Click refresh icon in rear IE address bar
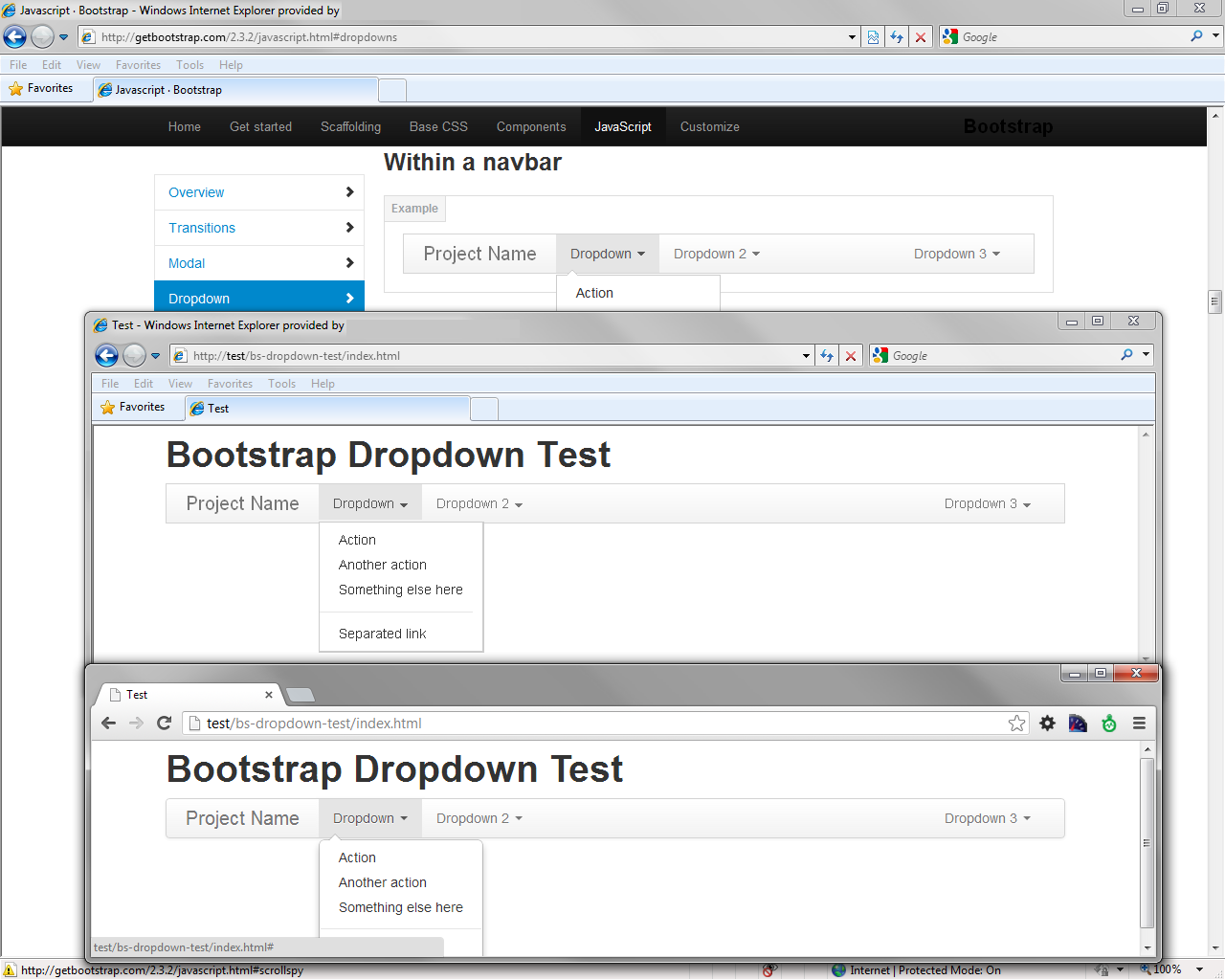This screenshot has width=1225, height=980. pyautogui.click(x=897, y=37)
